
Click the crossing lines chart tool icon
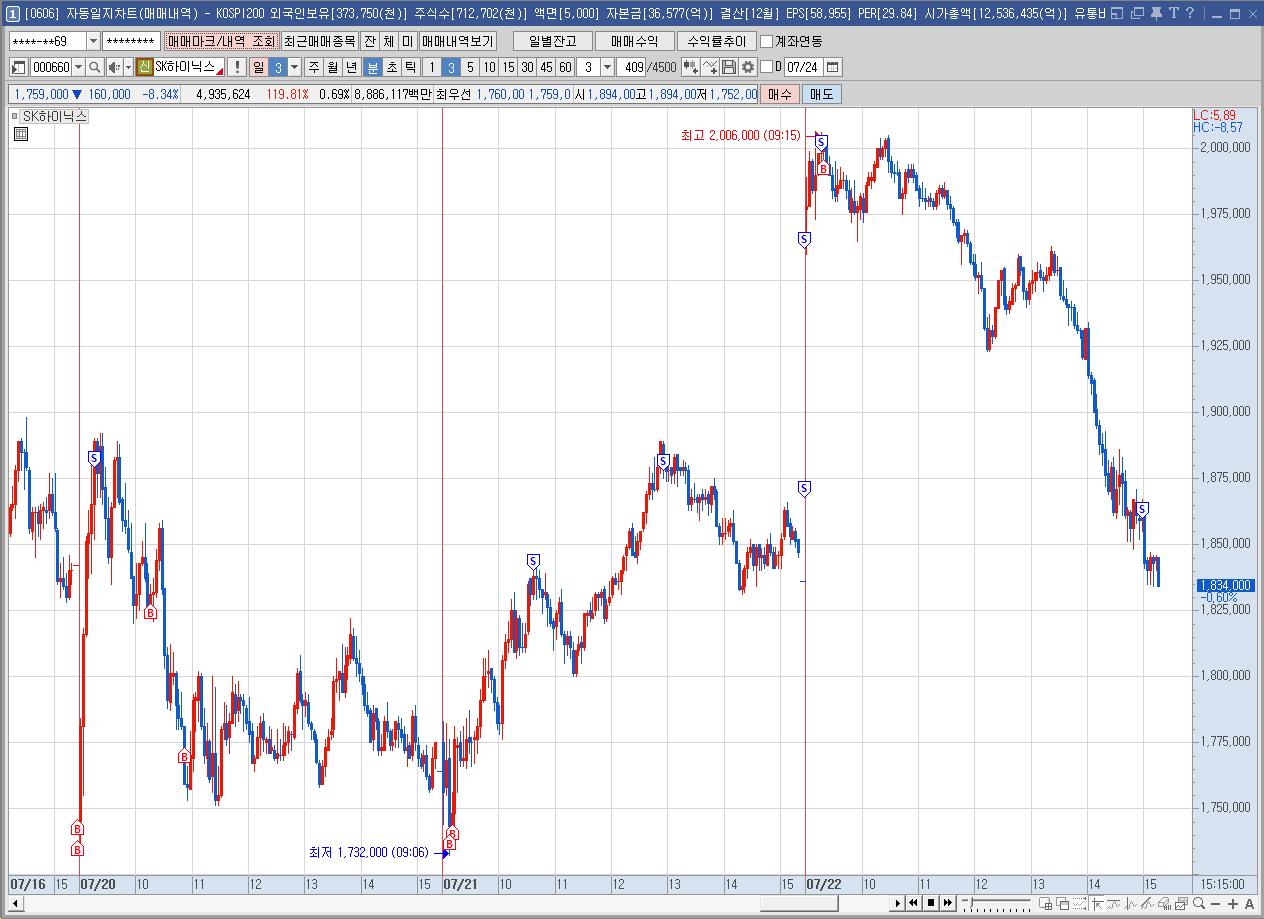pyautogui.click(x=710, y=67)
